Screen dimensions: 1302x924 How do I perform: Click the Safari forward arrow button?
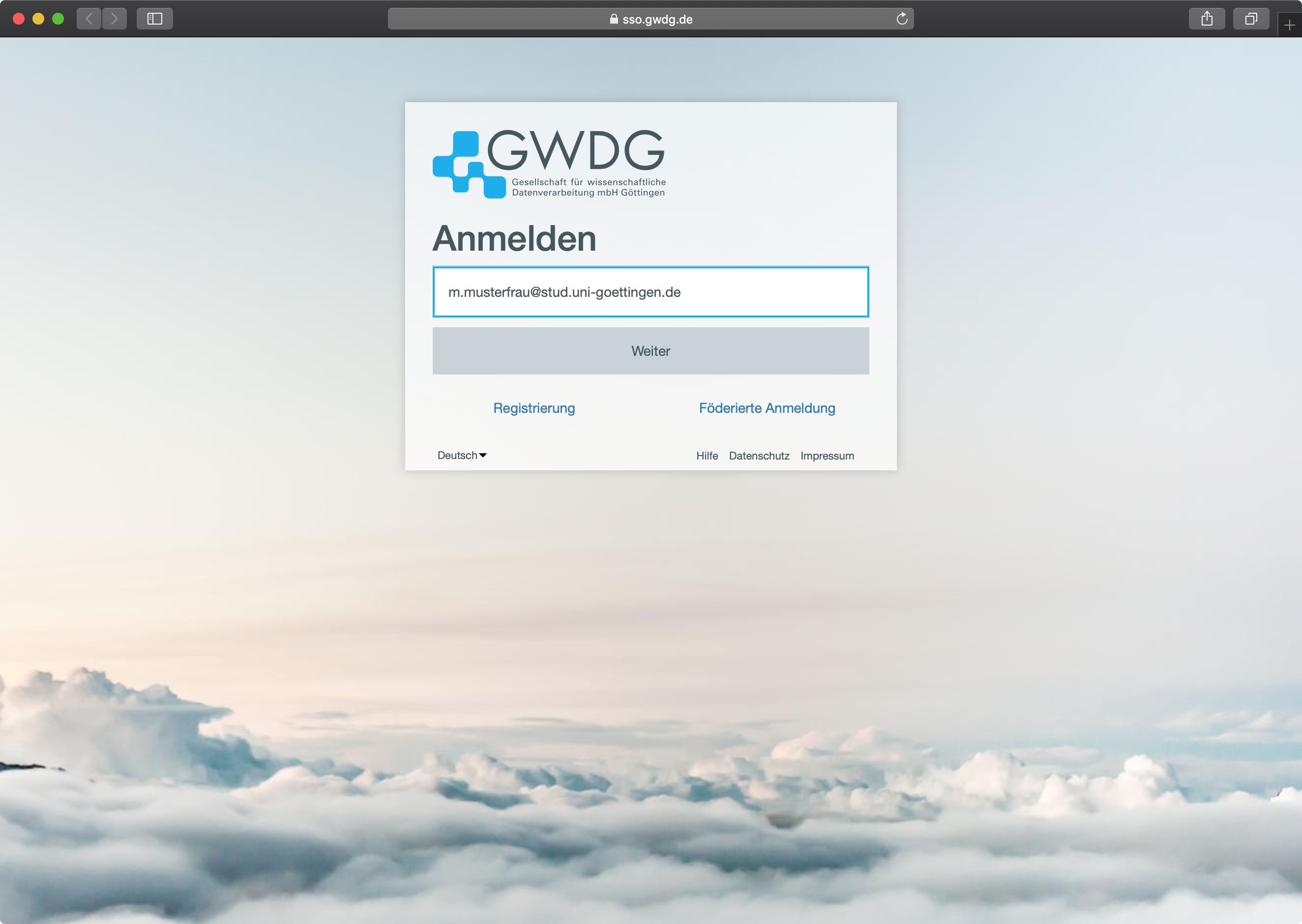click(x=115, y=19)
